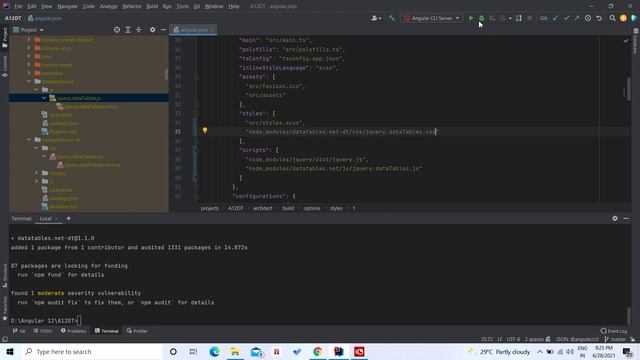The height and width of the screenshot is (360, 640).
Task: Click select opened file target icon
Action: point(117,30)
